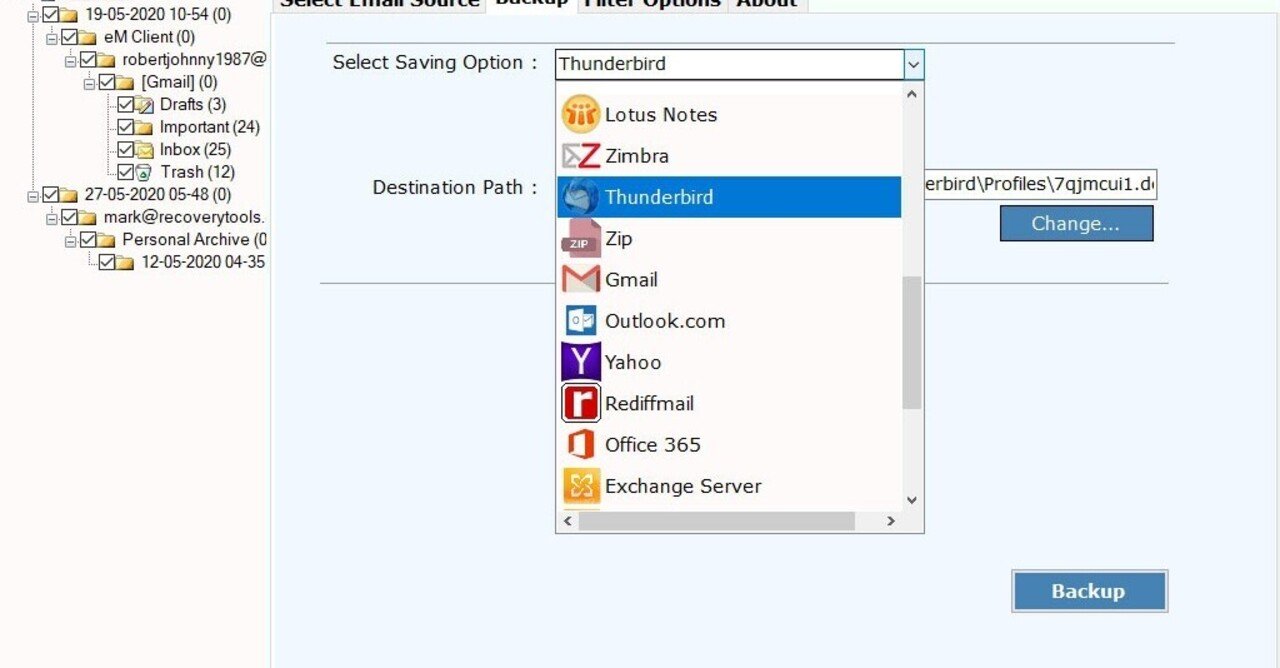Choose the Yahoo saving icon
Image resolution: width=1280 pixels, height=668 pixels.
(580, 361)
